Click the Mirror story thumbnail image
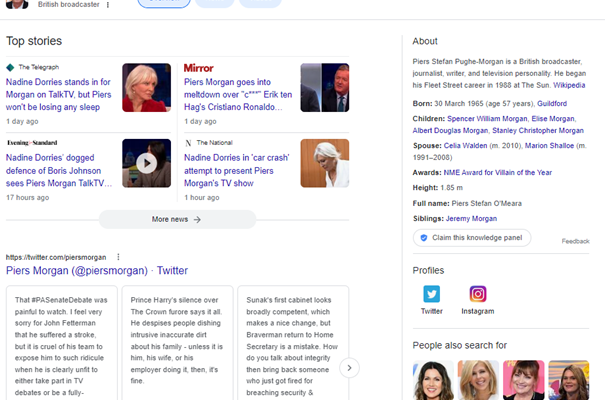Screen dimensions: 605x400 (325, 88)
